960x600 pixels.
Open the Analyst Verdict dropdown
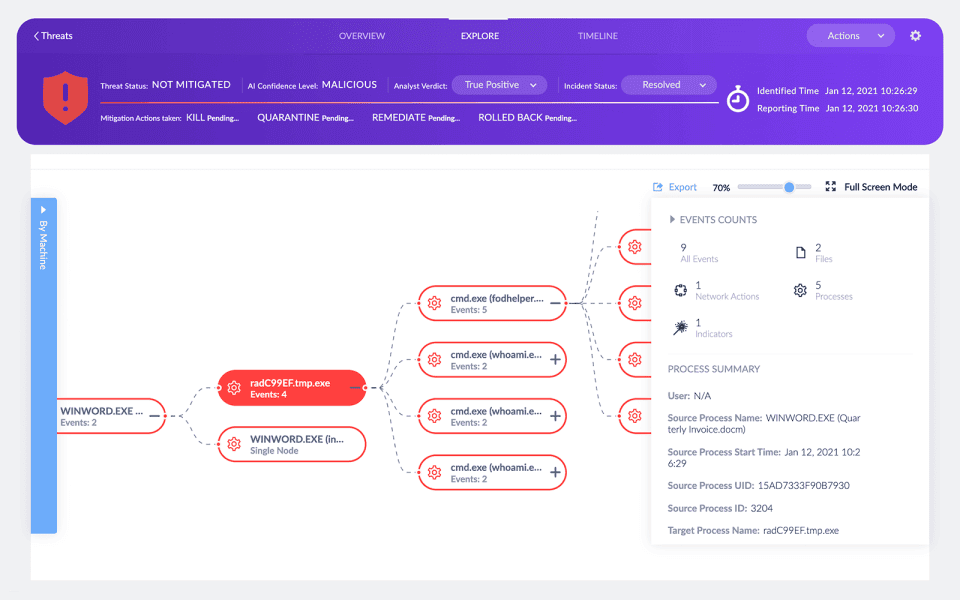(x=500, y=85)
